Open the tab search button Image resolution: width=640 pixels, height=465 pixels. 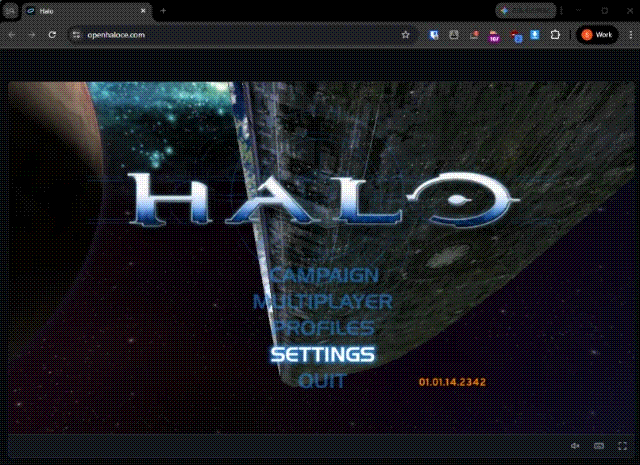tap(10, 11)
